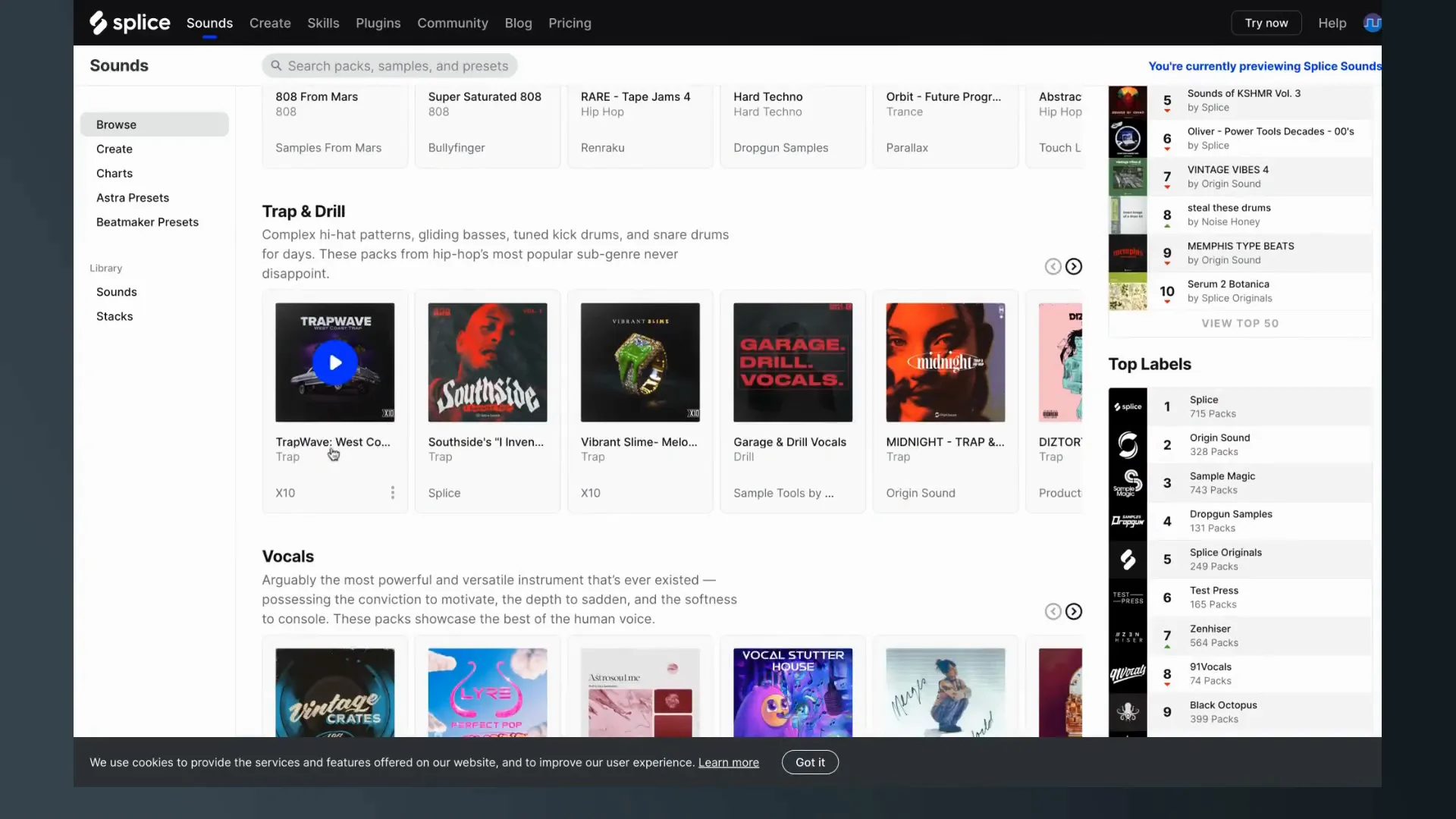Click Parallax label under Orbit pack
This screenshot has height=819, width=1456.
point(907,148)
